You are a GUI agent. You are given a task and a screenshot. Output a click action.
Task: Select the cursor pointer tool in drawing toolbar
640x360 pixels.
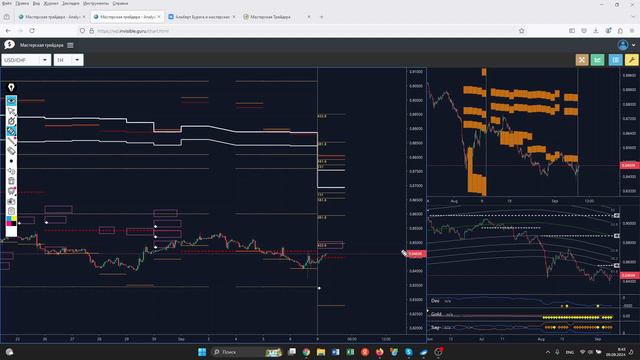[x=11, y=111]
